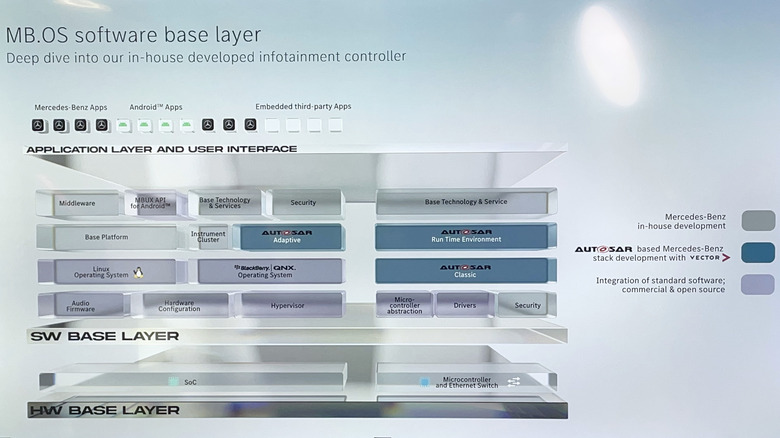Viewport: 780px width, 438px height.
Task: Click 'stack development with' legend text
Action: pyautogui.click(x=639, y=258)
